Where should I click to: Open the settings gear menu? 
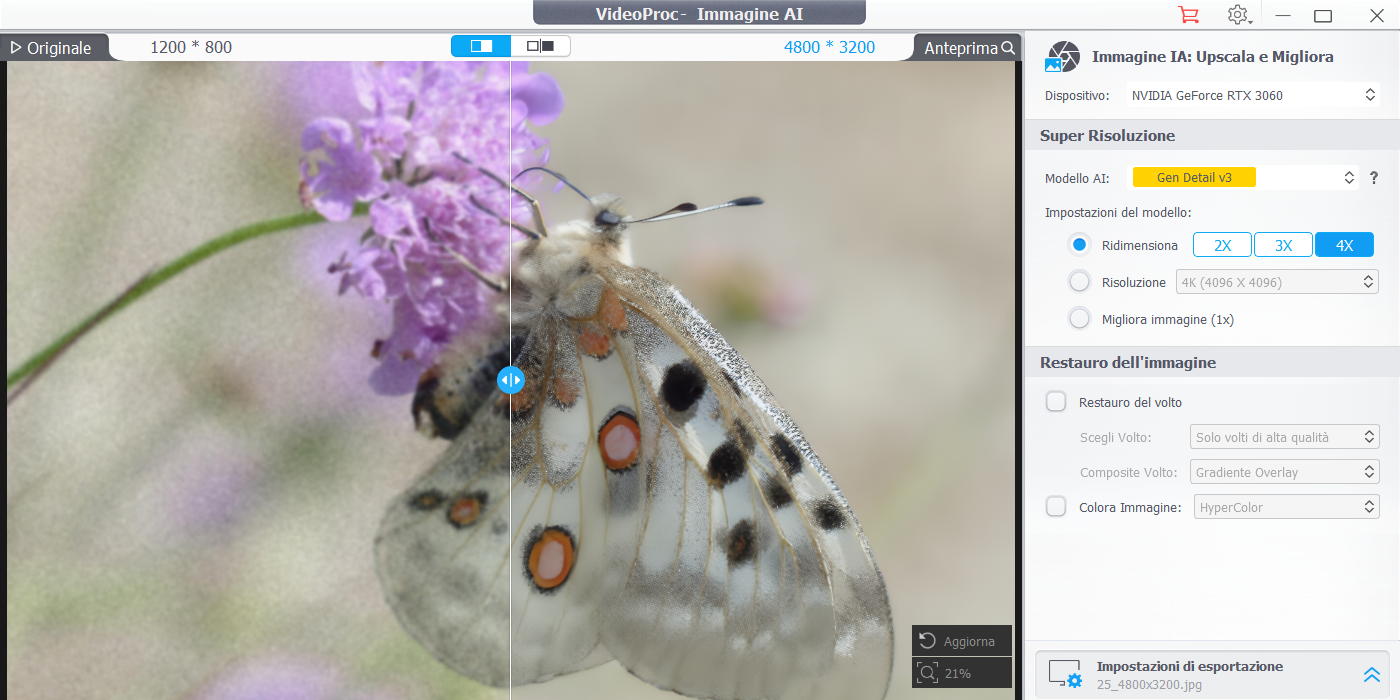coord(1238,15)
